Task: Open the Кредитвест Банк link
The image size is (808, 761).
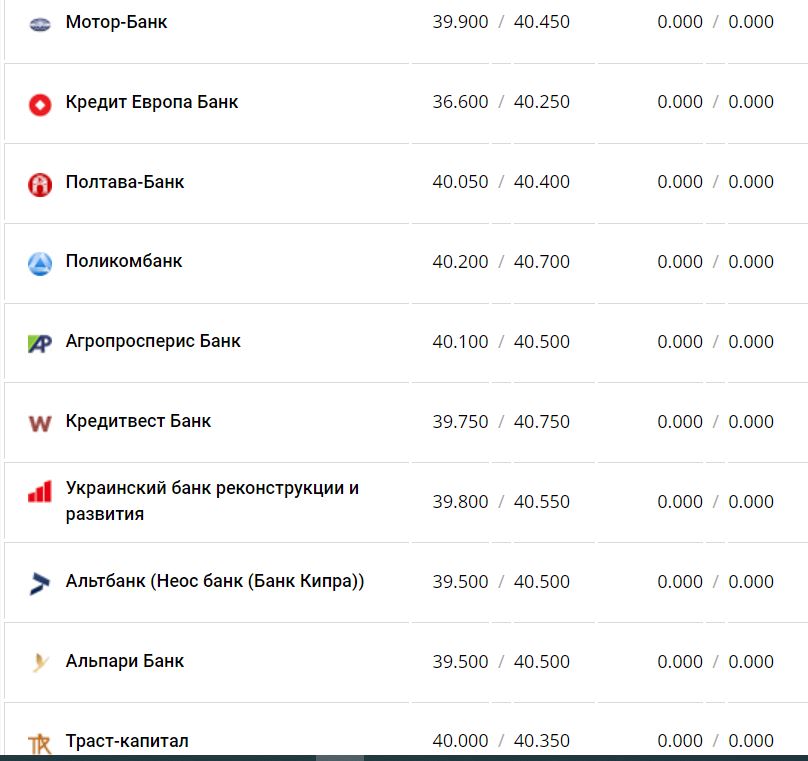Action: [138, 422]
